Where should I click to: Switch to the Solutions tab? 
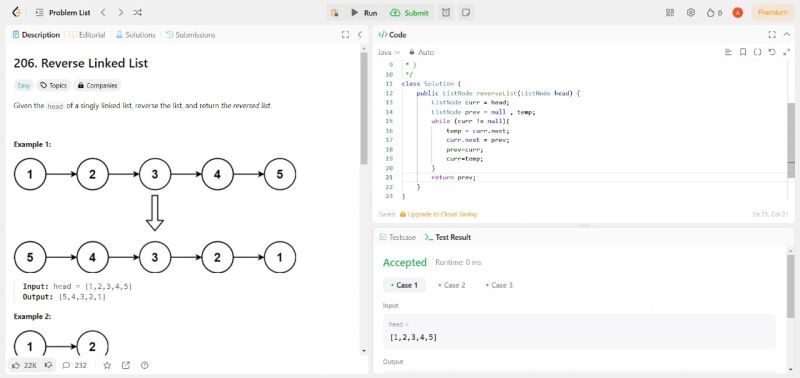click(135, 35)
